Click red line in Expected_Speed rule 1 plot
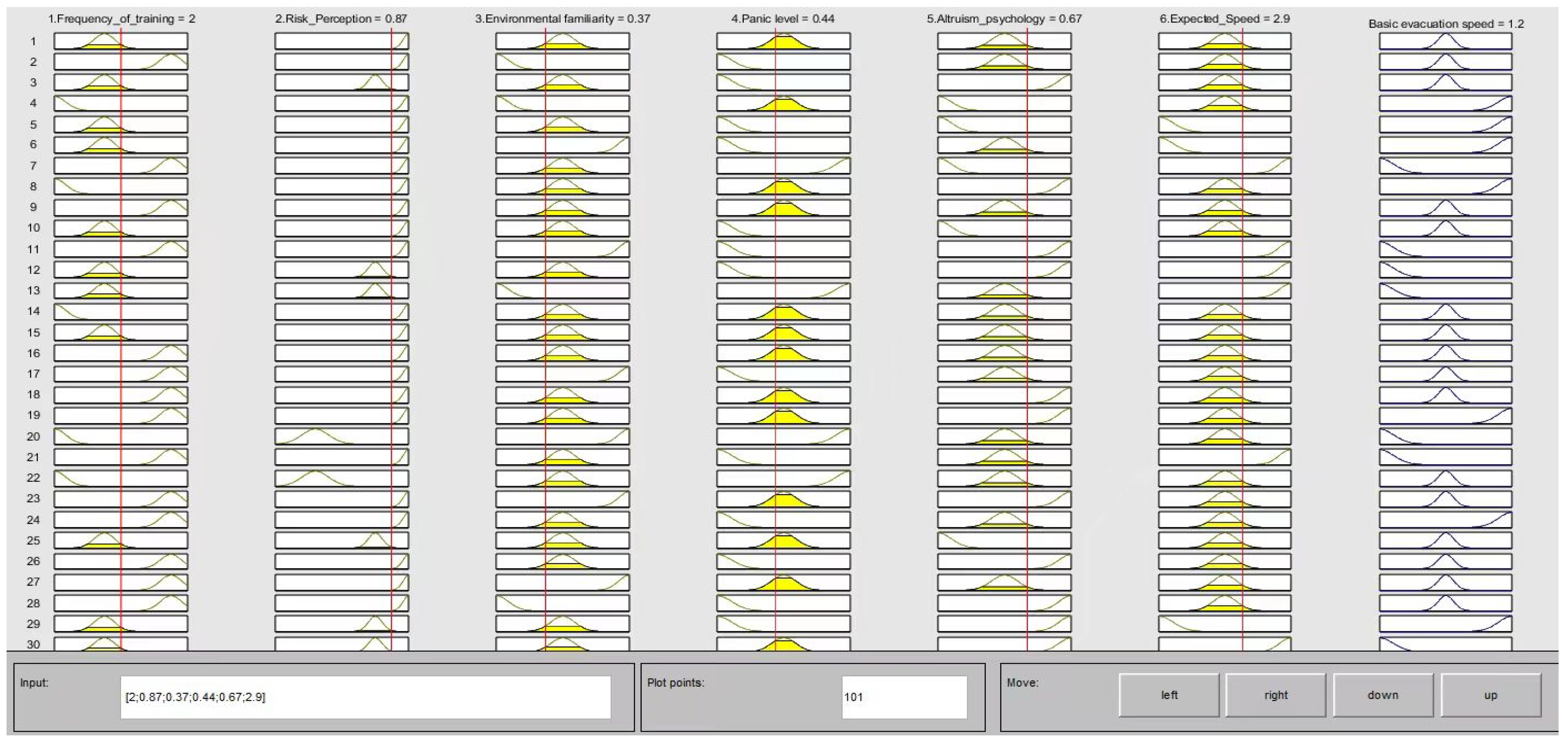Image resolution: width=1568 pixels, height=744 pixels. point(1242,41)
